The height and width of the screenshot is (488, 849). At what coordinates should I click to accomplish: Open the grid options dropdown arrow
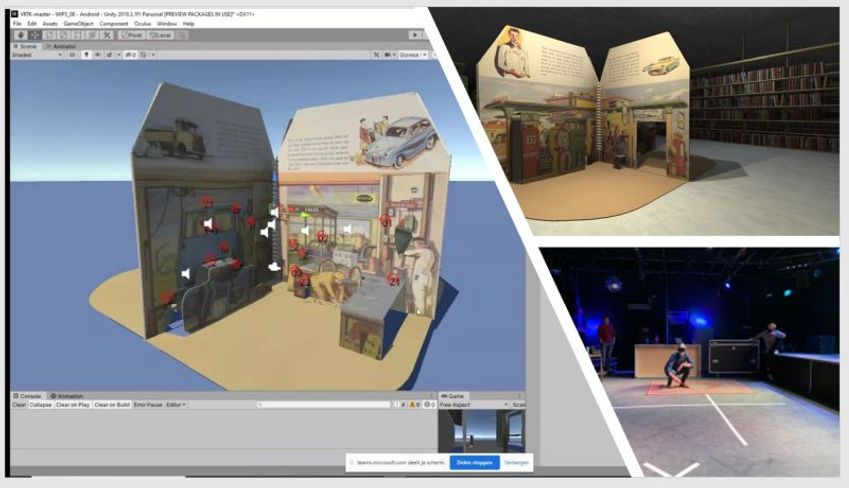[x=153, y=55]
